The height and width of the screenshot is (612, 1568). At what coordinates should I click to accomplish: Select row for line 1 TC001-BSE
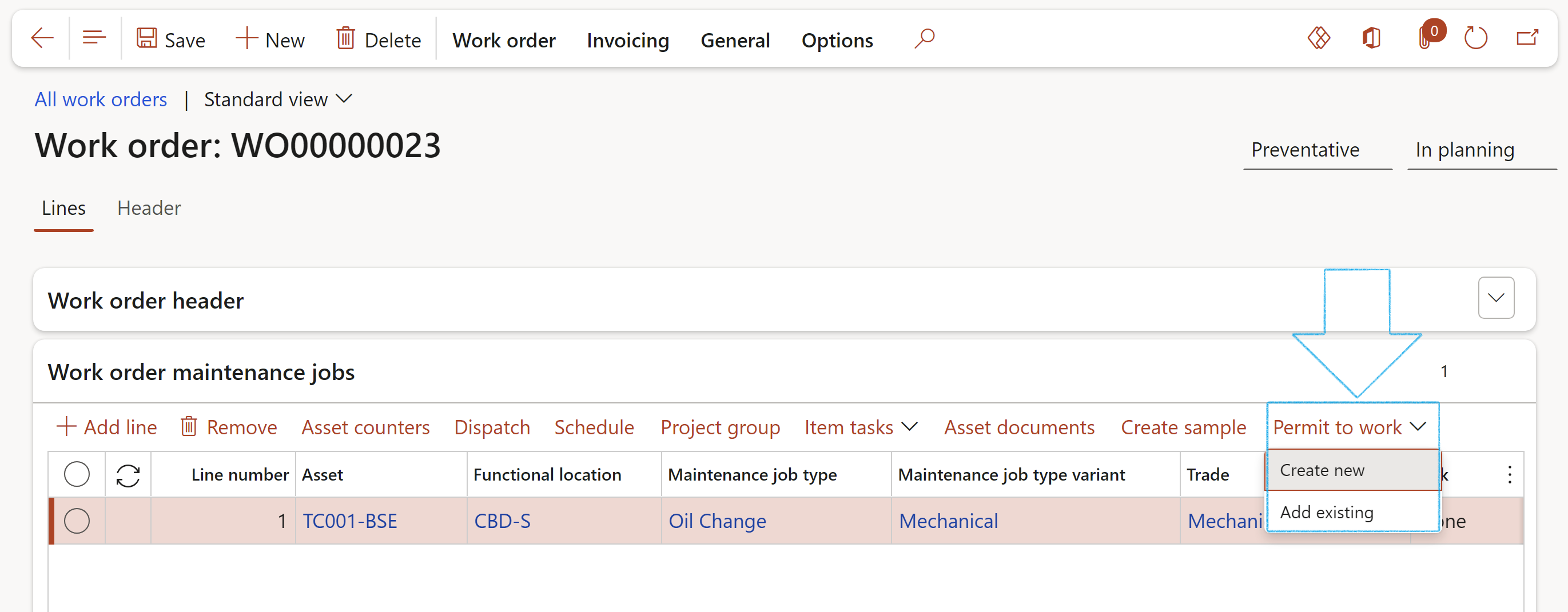click(x=77, y=521)
